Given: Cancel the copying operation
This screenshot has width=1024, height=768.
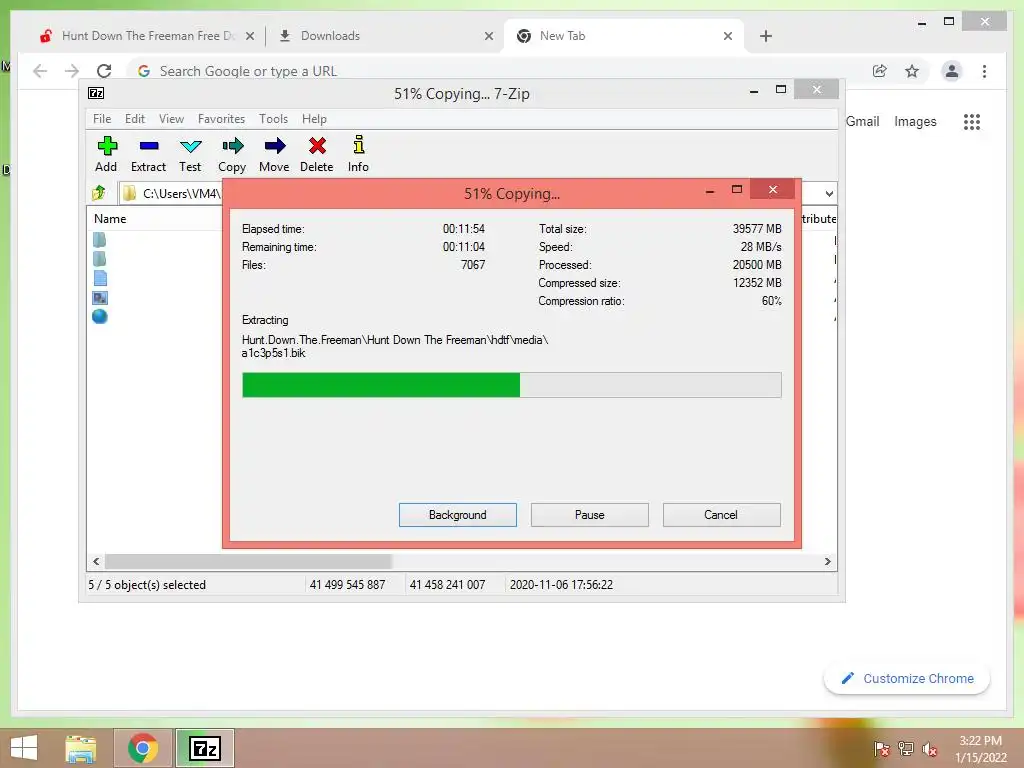Looking at the screenshot, I should tap(721, 515).
